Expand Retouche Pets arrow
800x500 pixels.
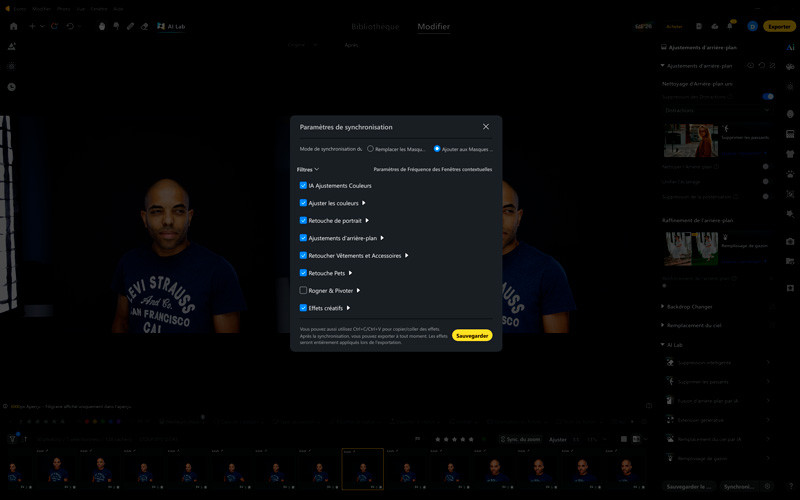point(351,273)
